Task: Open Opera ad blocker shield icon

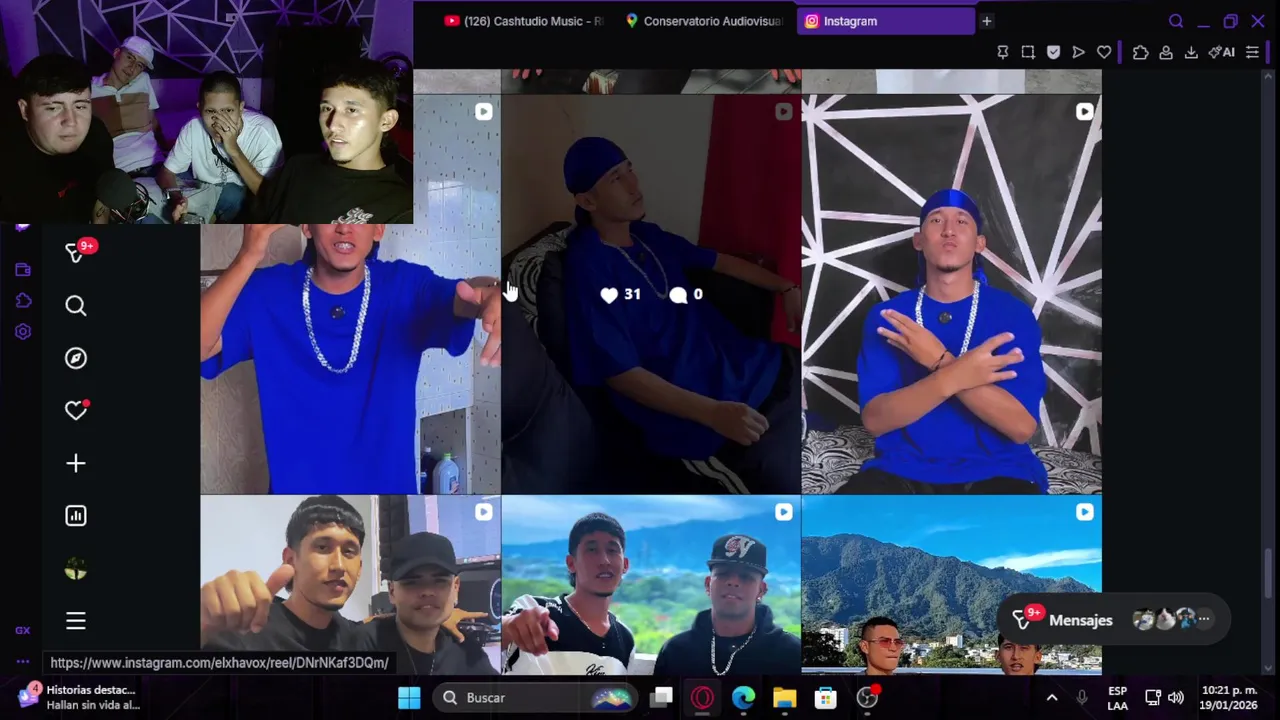Action: pos(1053,52)
